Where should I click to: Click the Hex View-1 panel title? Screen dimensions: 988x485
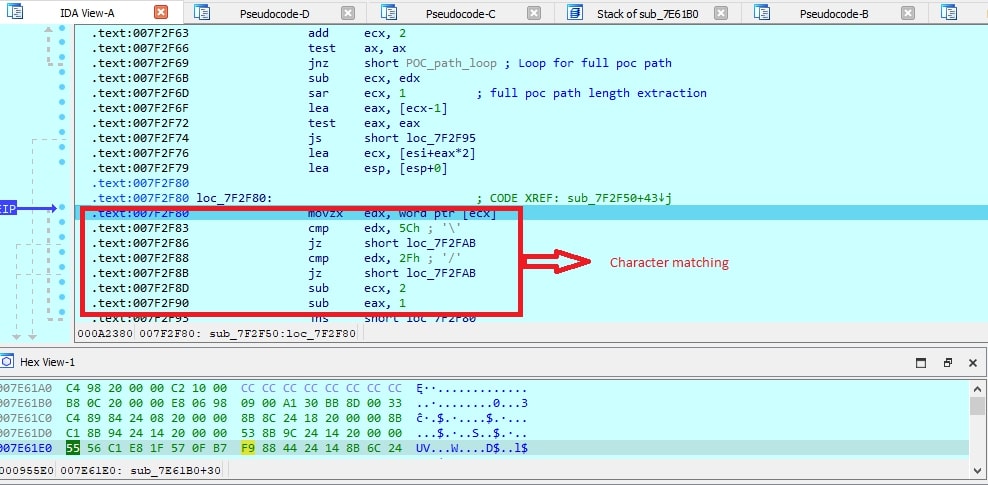(x=47, y=362)
